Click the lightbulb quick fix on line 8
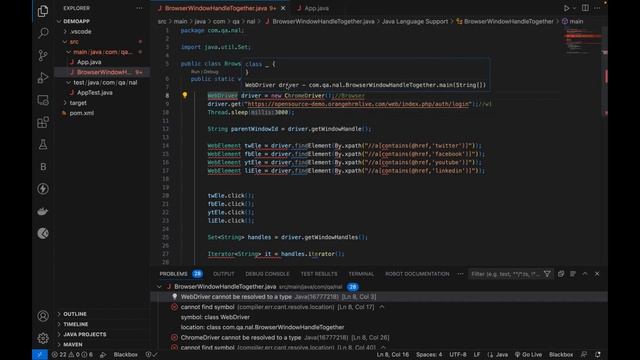 (x=184, y=95)
